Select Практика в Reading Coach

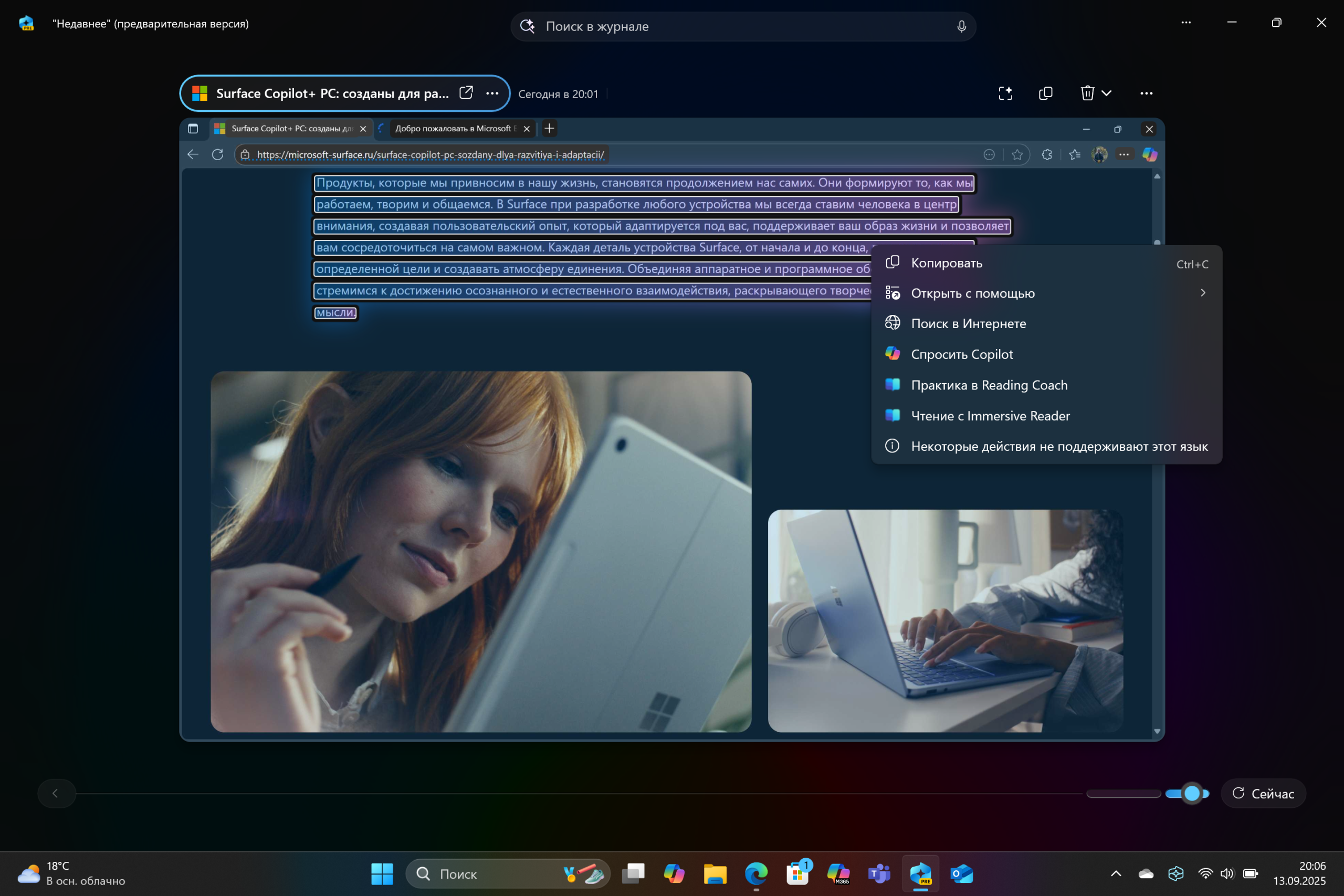[x=1046, y=385]
